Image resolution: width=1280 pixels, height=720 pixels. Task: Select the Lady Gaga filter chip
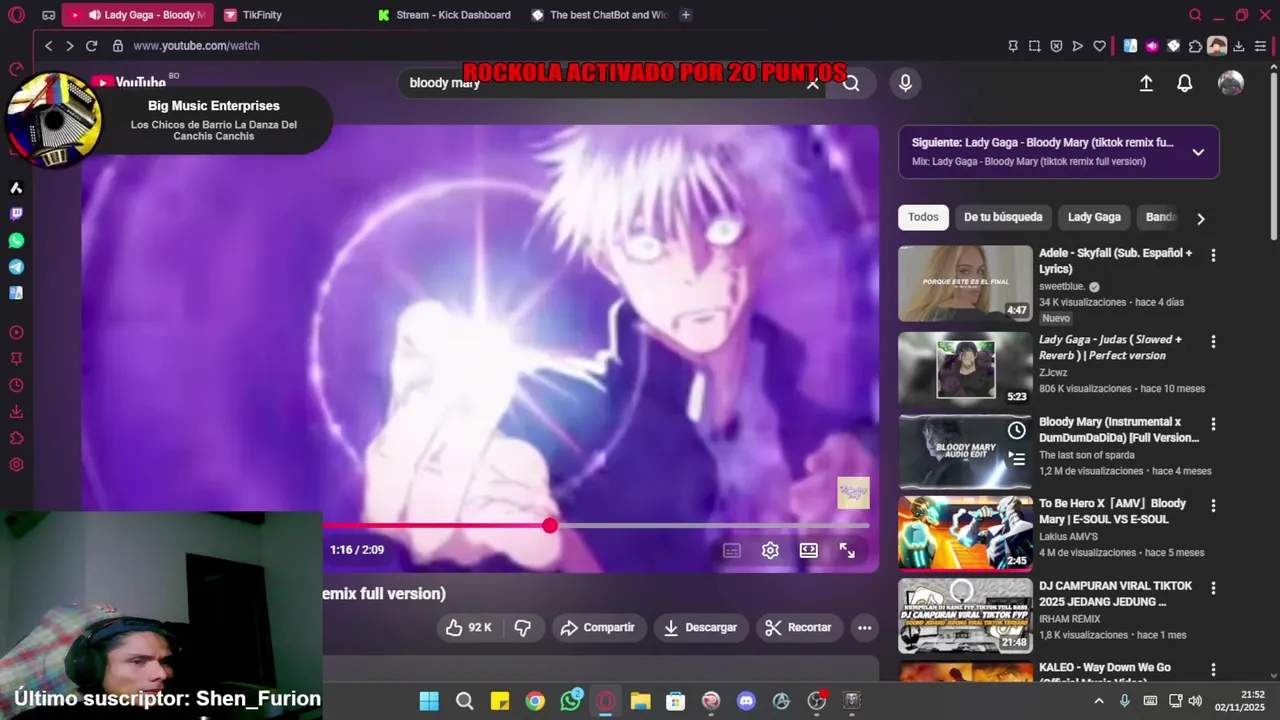[1094, 217]
